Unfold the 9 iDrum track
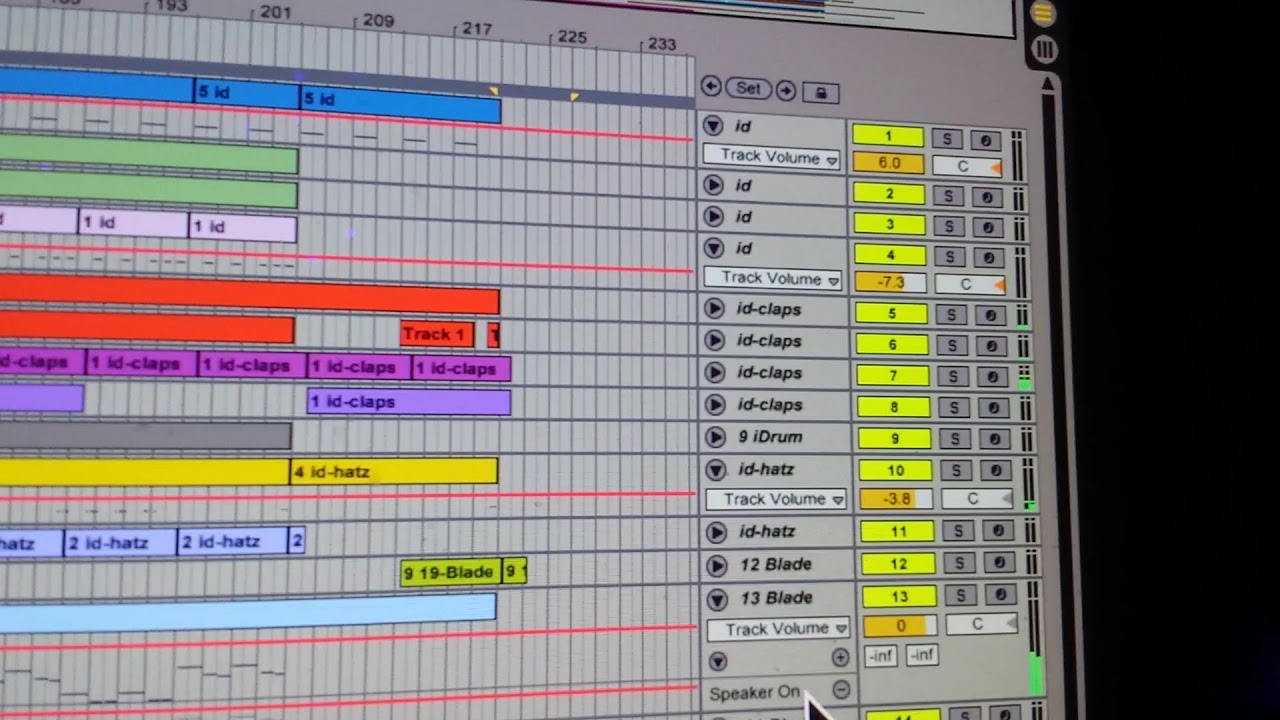This screenshot has height=720, width=1280. pos(715,437)
